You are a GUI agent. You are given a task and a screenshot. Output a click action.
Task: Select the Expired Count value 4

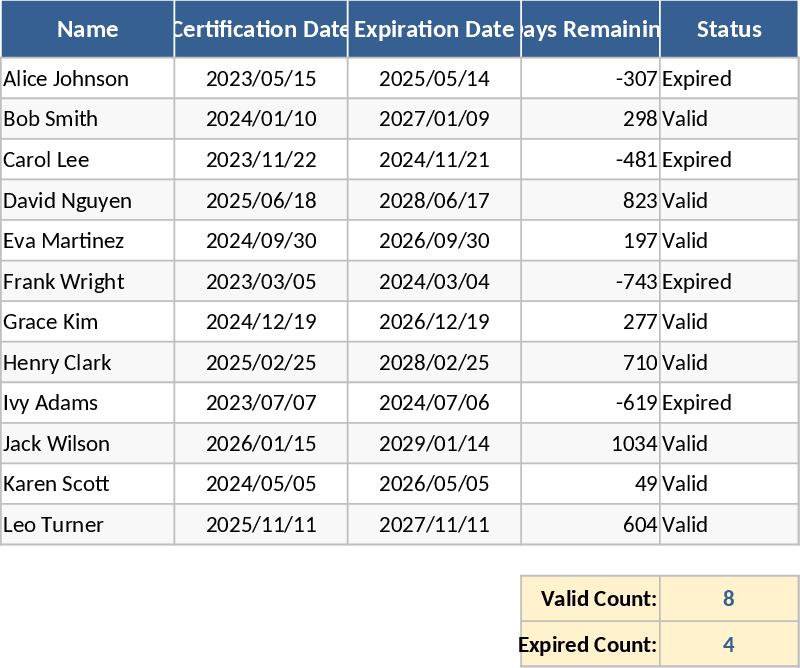[729, 644]
